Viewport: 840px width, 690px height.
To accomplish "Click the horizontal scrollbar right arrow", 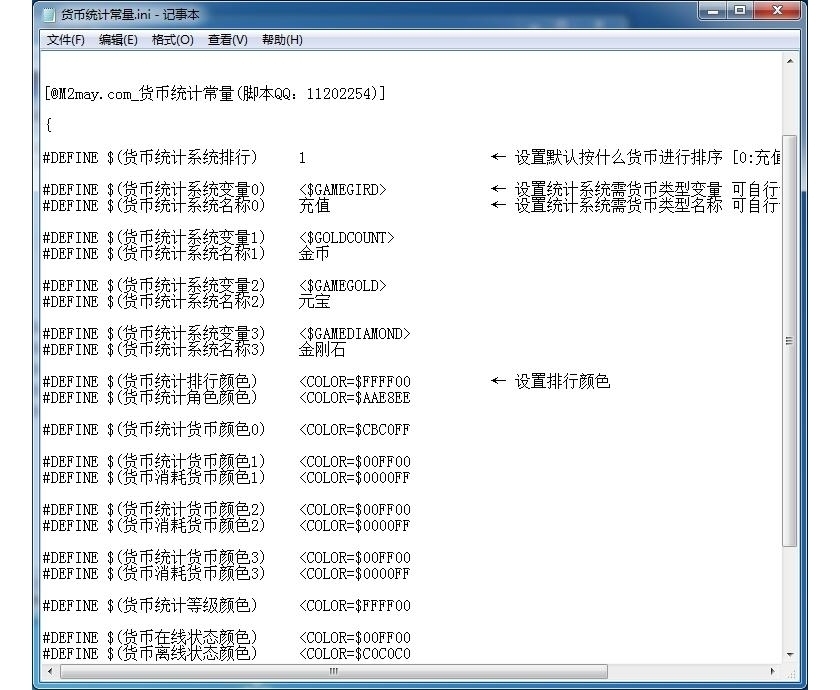I will pos(772,671).
